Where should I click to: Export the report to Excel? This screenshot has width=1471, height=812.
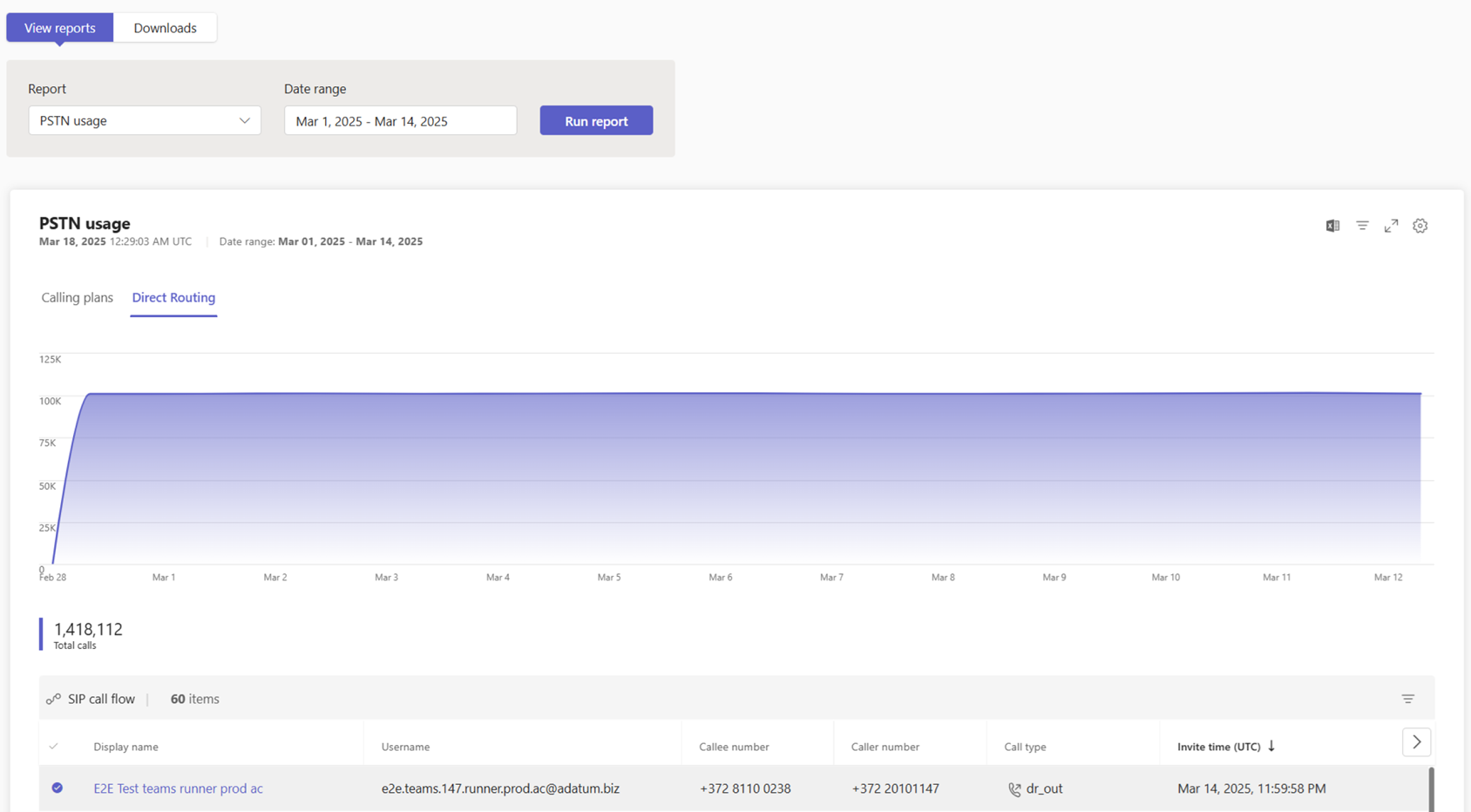coord(1332,225)
